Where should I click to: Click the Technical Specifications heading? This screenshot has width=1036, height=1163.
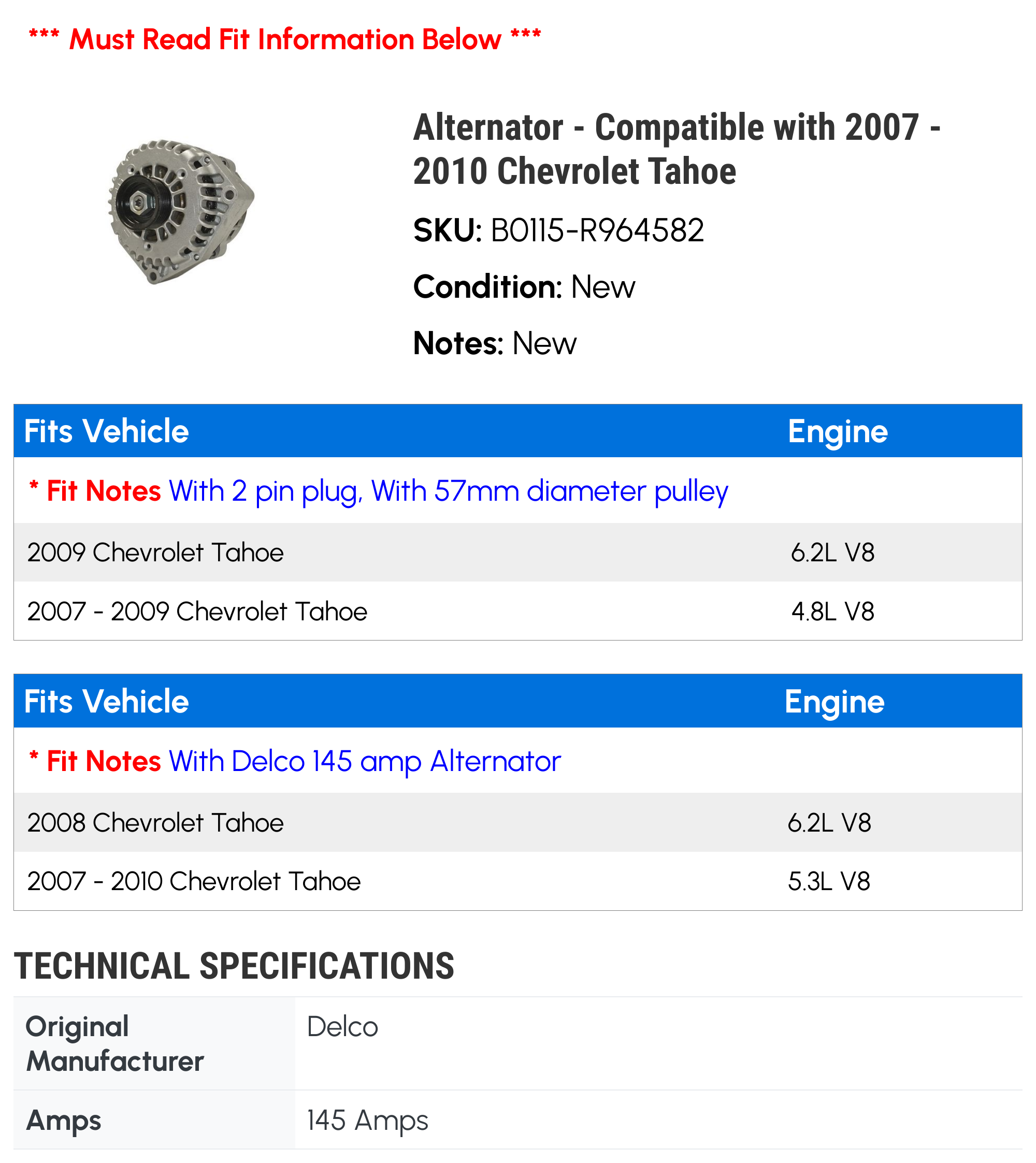click(234, 966)
